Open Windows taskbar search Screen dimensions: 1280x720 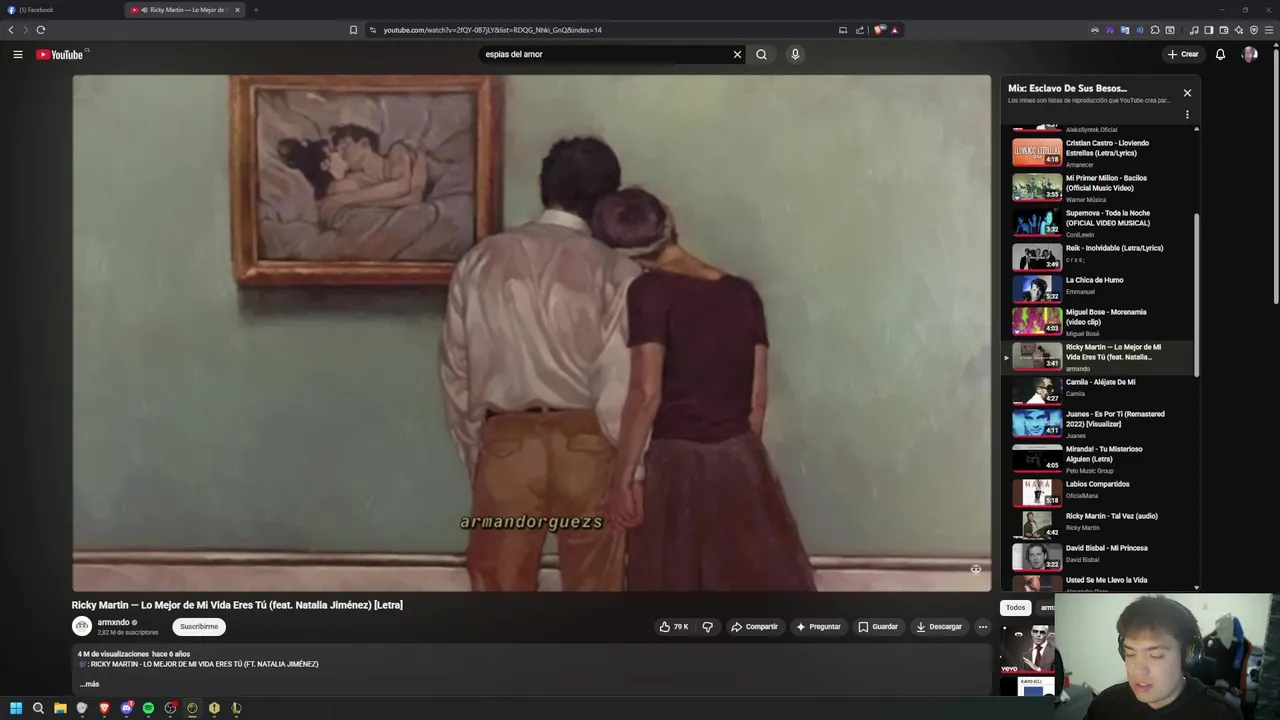click(38, 708)
